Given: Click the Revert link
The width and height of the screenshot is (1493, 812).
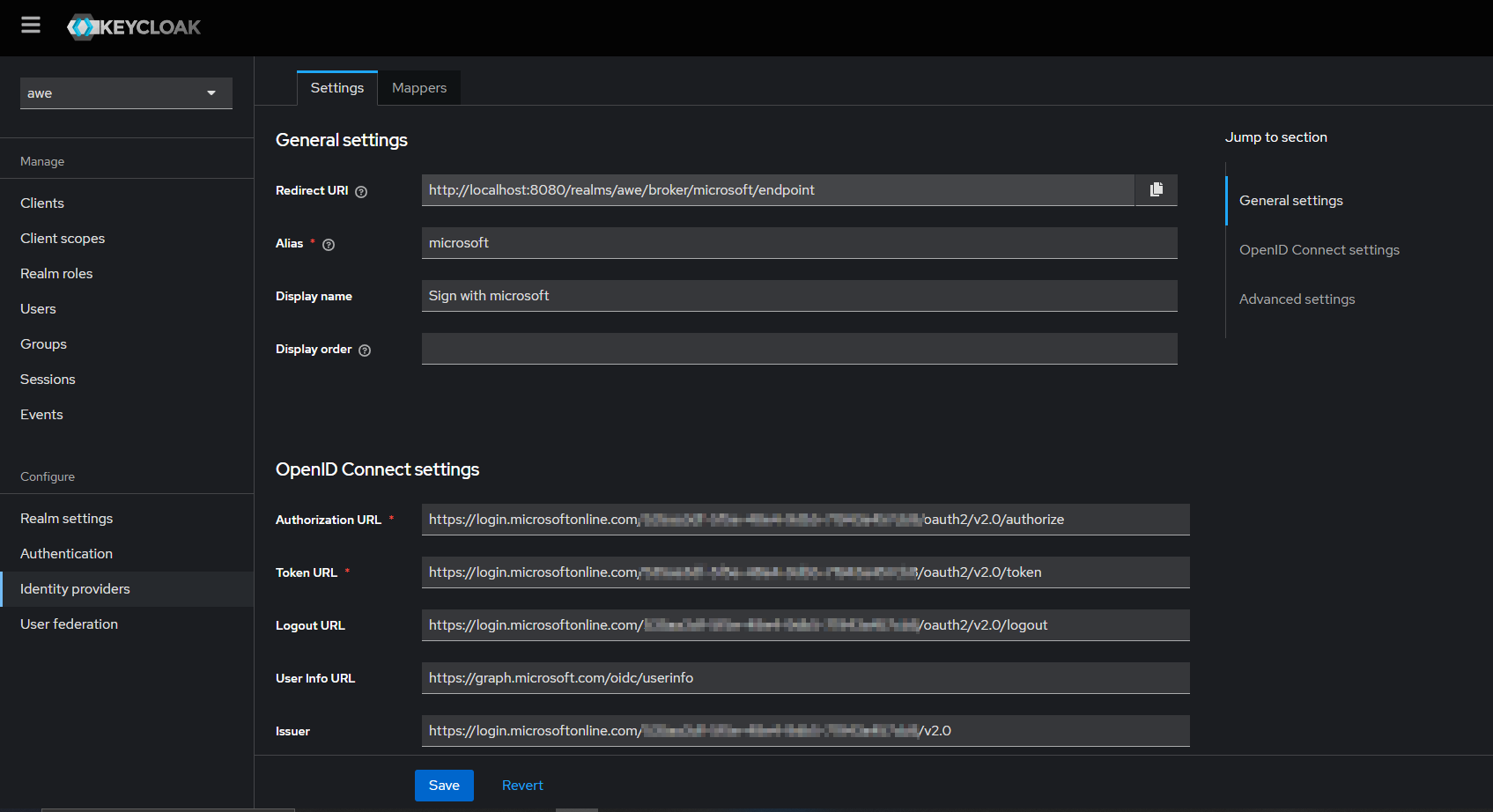Looking at the screenshot, I should click(x=522, y=786).
